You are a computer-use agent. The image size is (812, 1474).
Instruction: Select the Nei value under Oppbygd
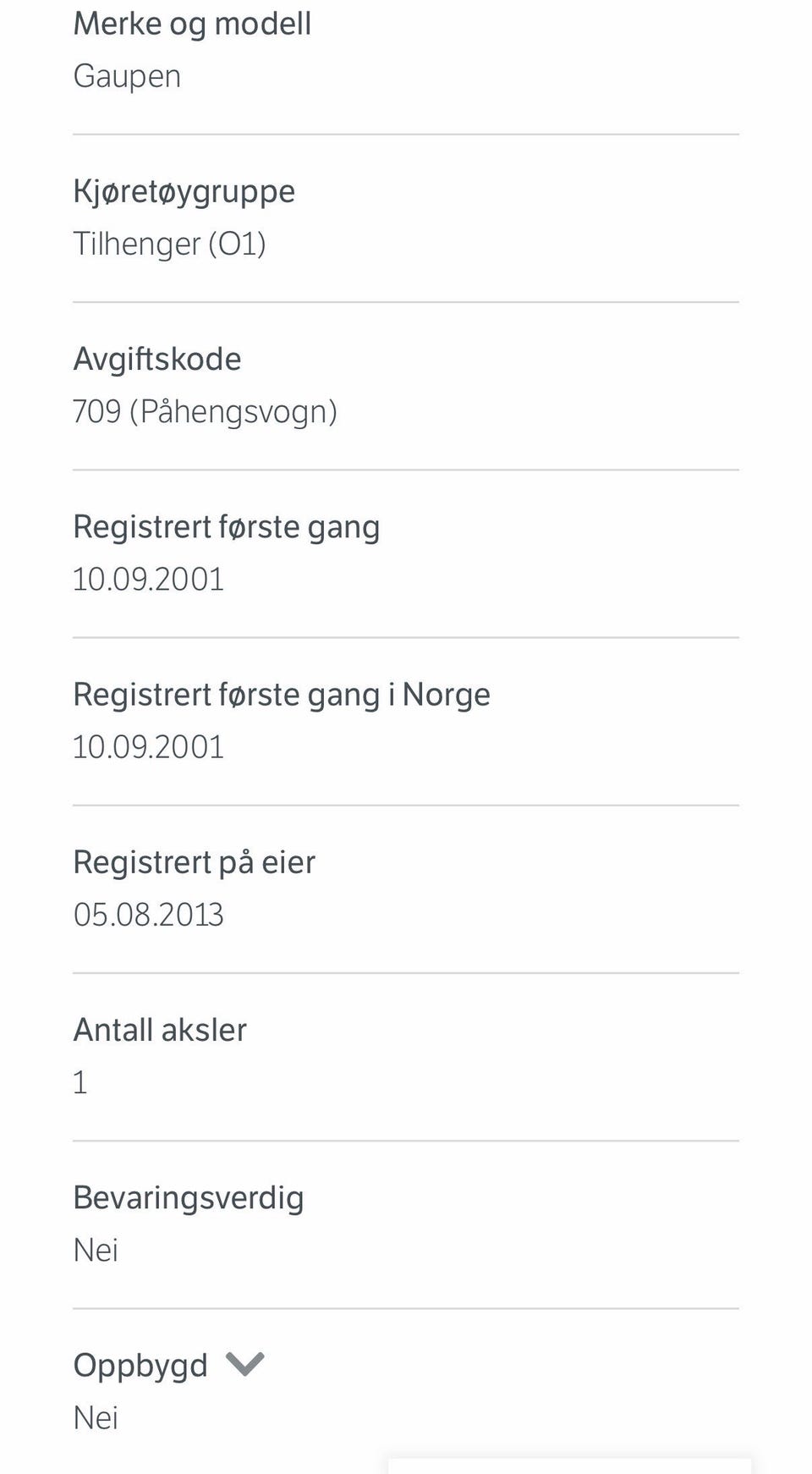click(x=96, y=1417)
